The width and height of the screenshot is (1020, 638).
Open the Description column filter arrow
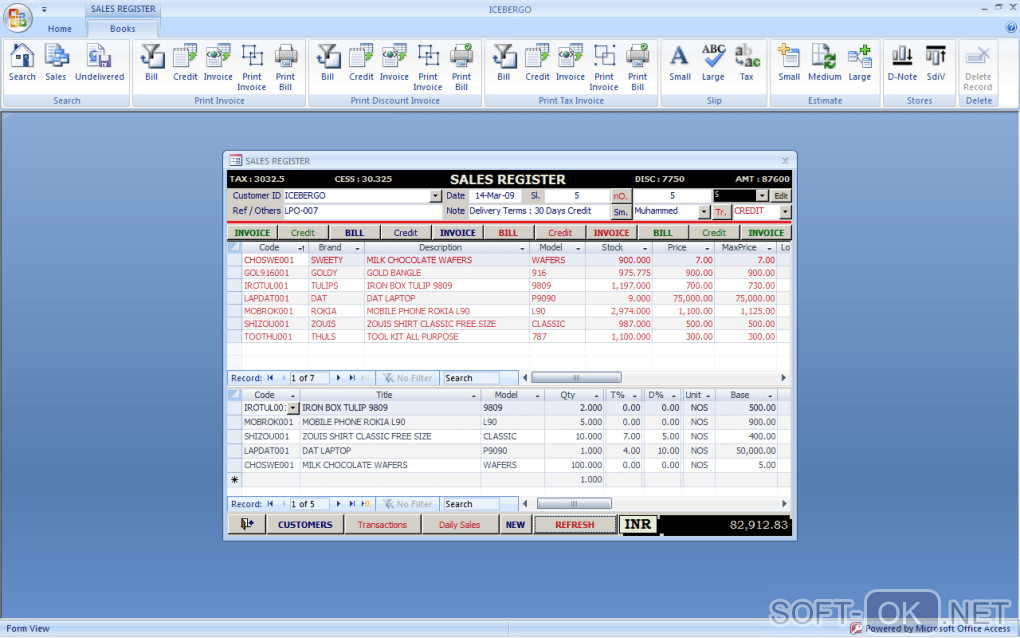[x=522, y=248]
